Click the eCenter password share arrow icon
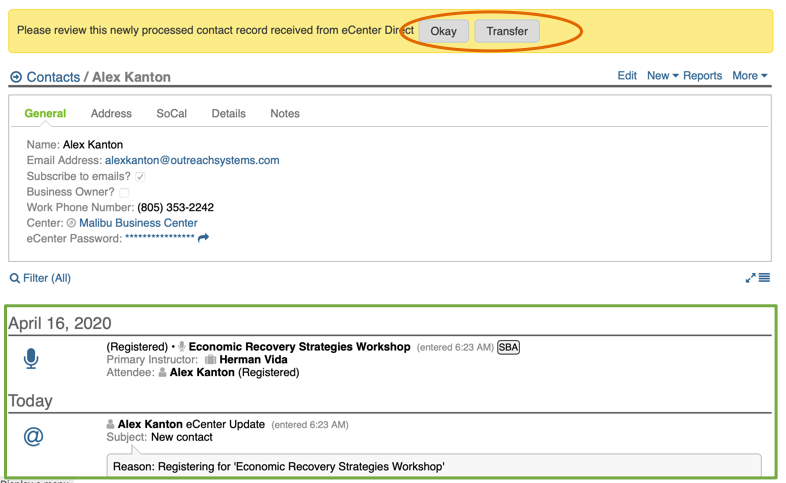The height and width of the screenshot is (483, 786). click(x=204, y=238)
